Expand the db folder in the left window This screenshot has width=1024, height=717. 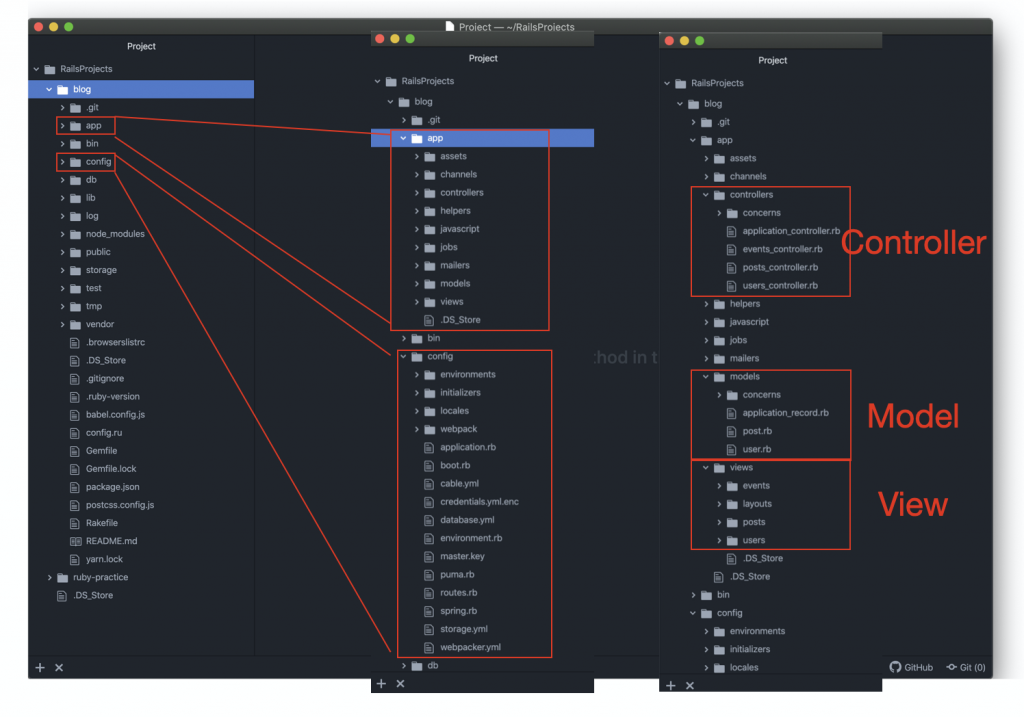coord(62,180)
